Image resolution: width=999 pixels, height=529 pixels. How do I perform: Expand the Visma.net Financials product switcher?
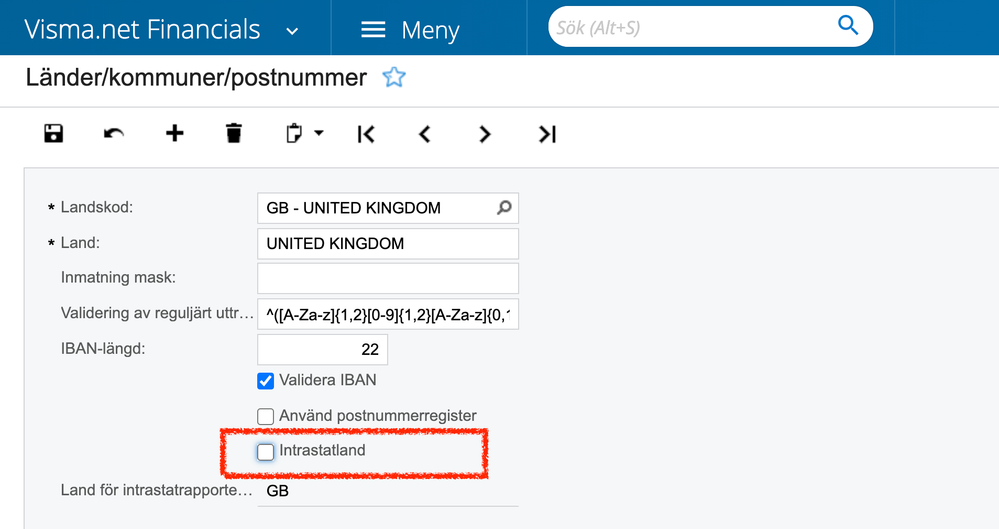coord(292,30)
